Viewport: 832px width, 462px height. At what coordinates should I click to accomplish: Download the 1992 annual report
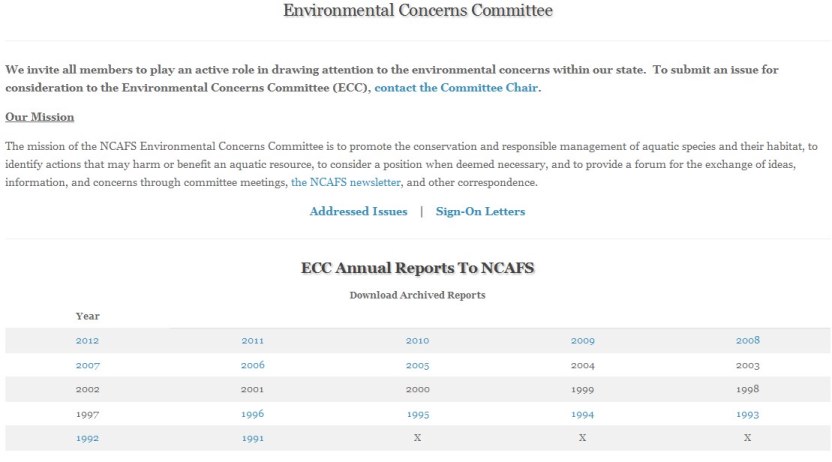(x=88, y=438)
